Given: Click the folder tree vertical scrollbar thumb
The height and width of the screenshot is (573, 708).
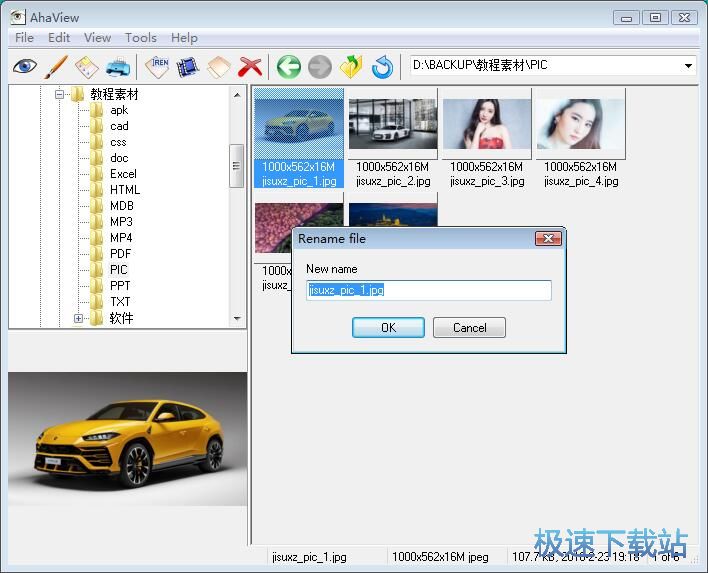Looking at the screenshot, I should [x=237, y=165].
